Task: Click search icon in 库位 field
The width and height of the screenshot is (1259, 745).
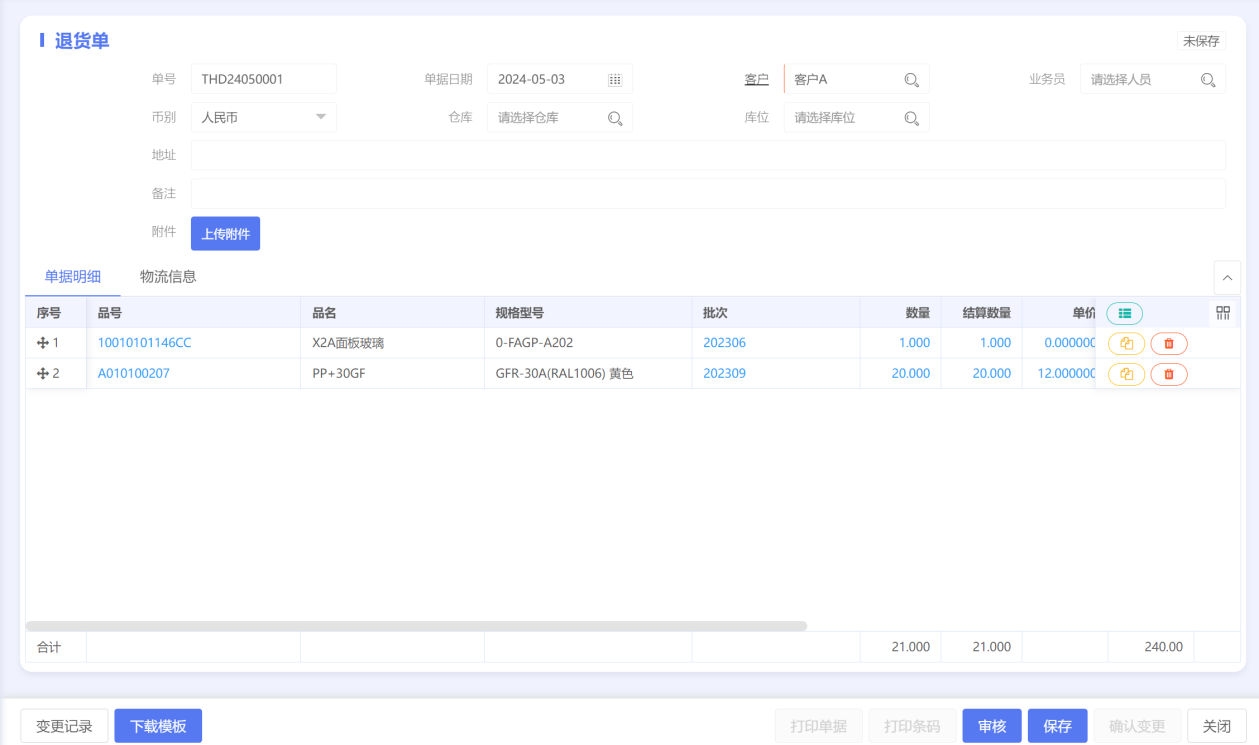Action: tap(912, 118)
